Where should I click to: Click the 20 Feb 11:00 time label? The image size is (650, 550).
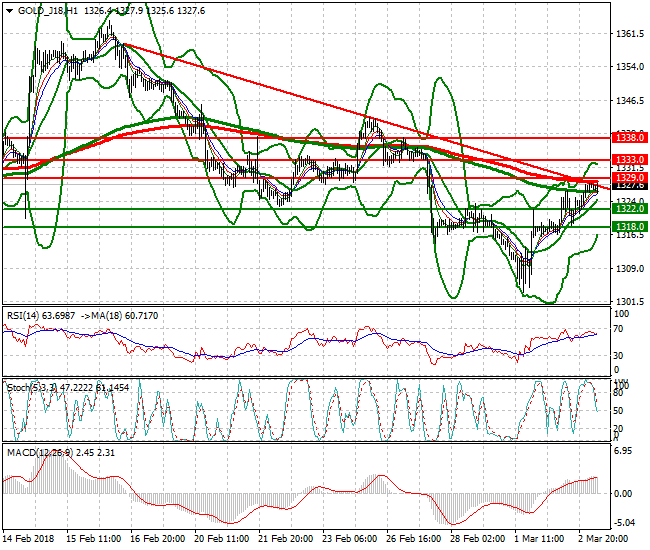(222, 539)
